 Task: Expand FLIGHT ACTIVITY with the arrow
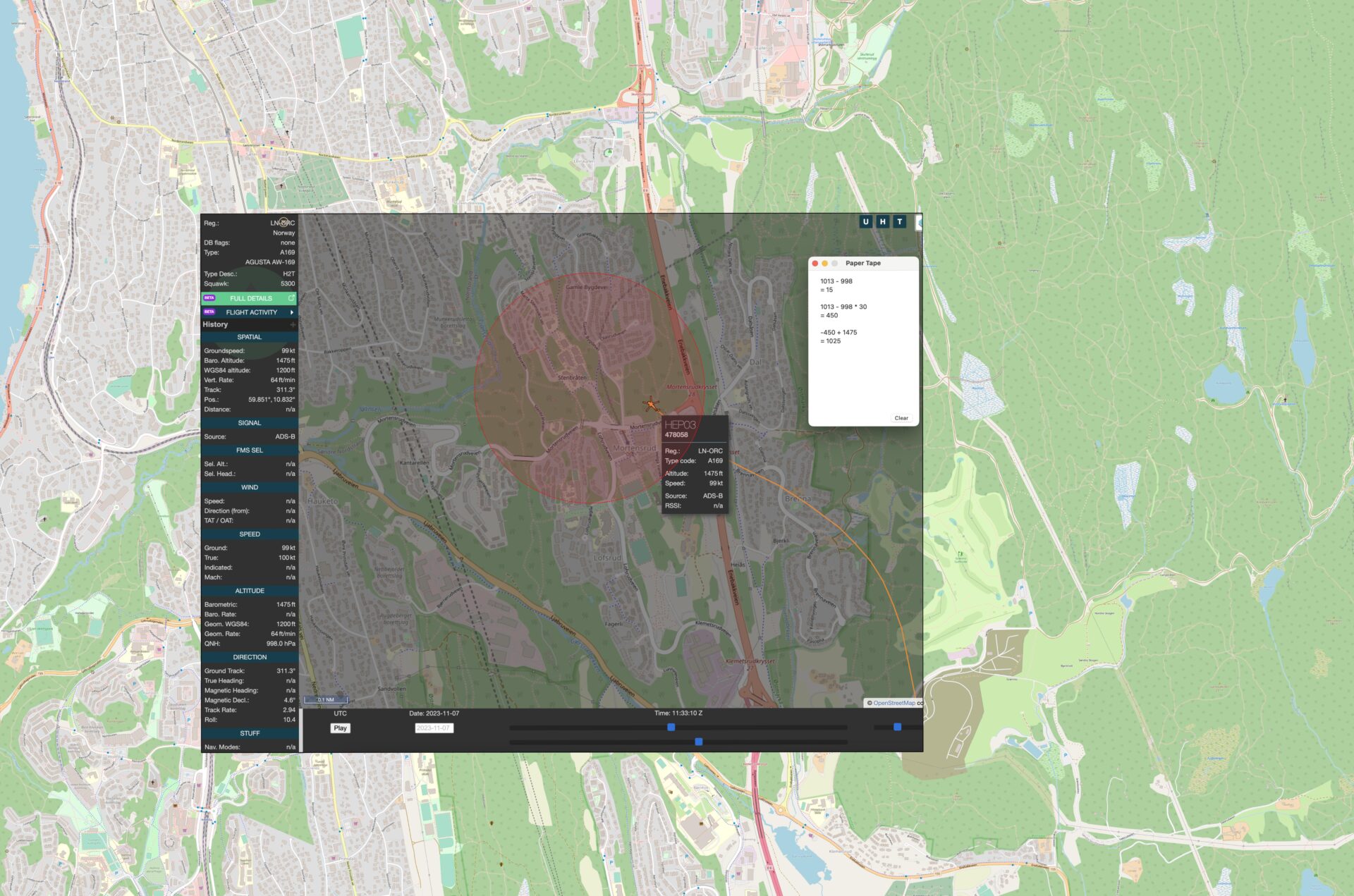tap(291, 312)
